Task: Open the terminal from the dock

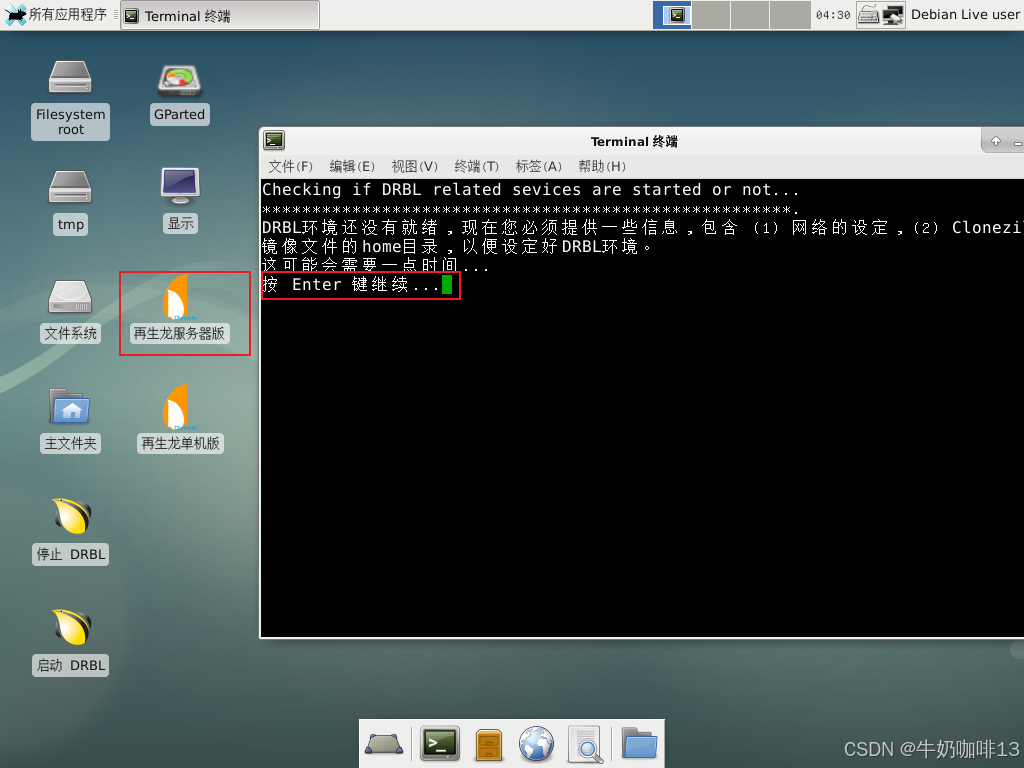Action: pos(440,743)
